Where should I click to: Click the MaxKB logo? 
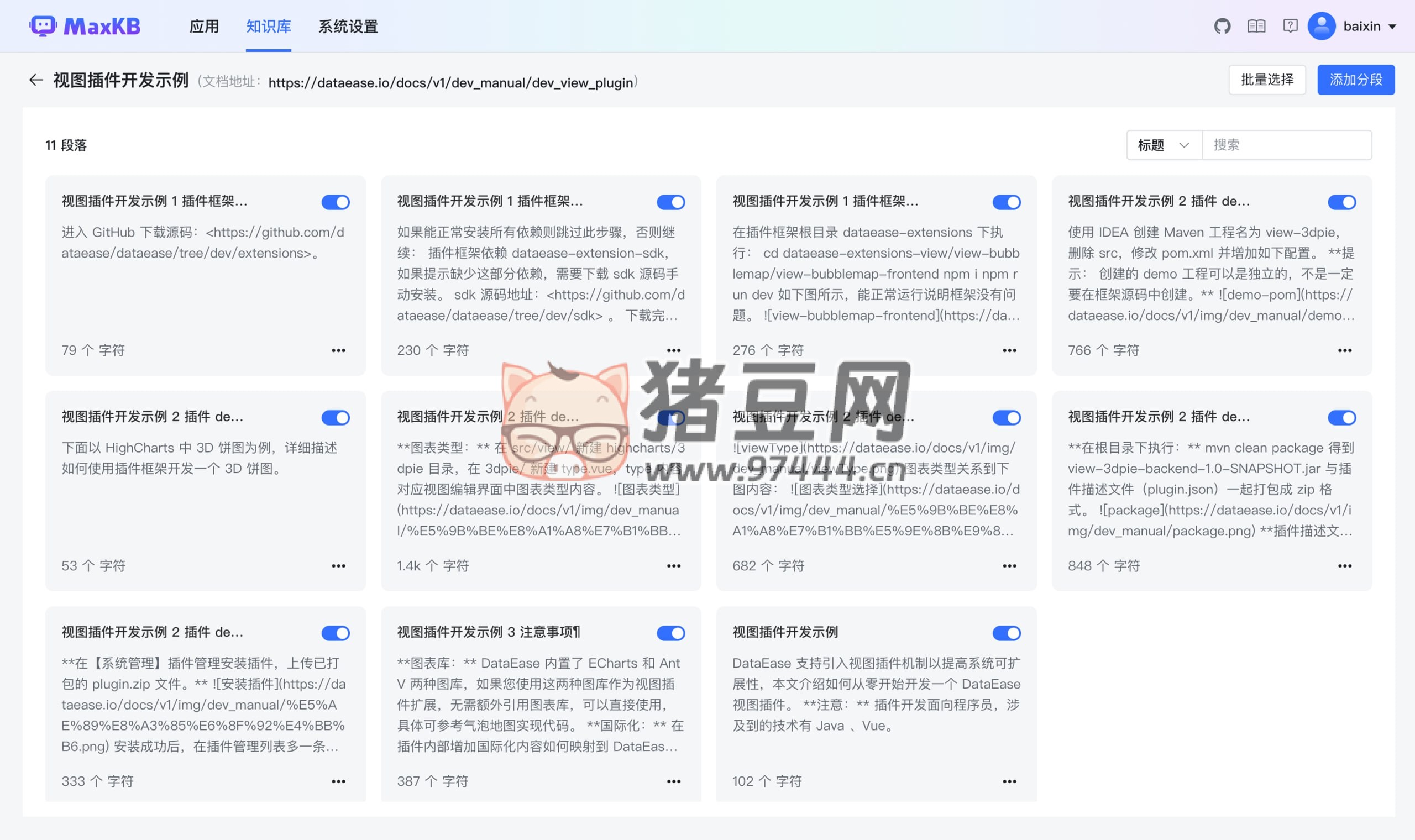pyautogui.click(x=85, y=26)
